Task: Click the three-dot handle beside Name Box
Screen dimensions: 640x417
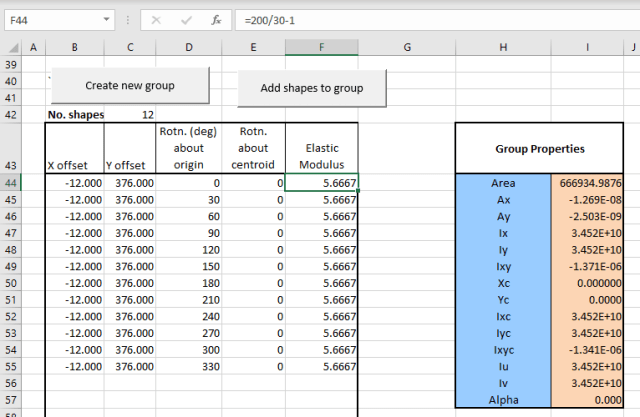Action: pos(127,19)
